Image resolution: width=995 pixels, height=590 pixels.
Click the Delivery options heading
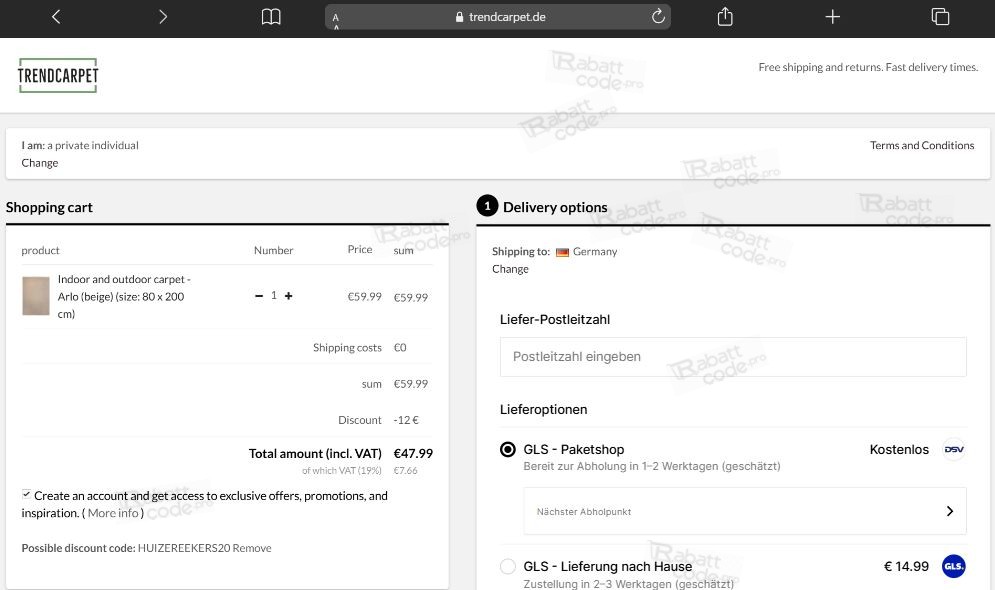(555, 207)
